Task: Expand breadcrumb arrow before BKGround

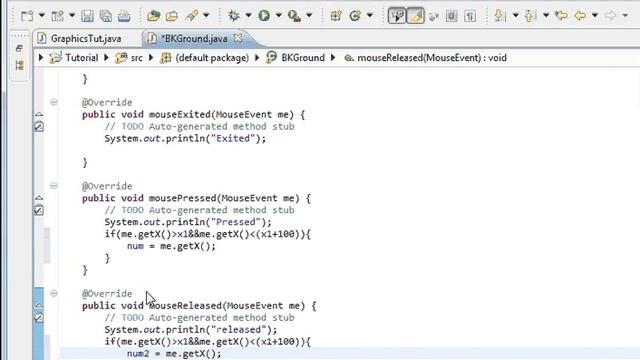Action: (x=257, y=58)
